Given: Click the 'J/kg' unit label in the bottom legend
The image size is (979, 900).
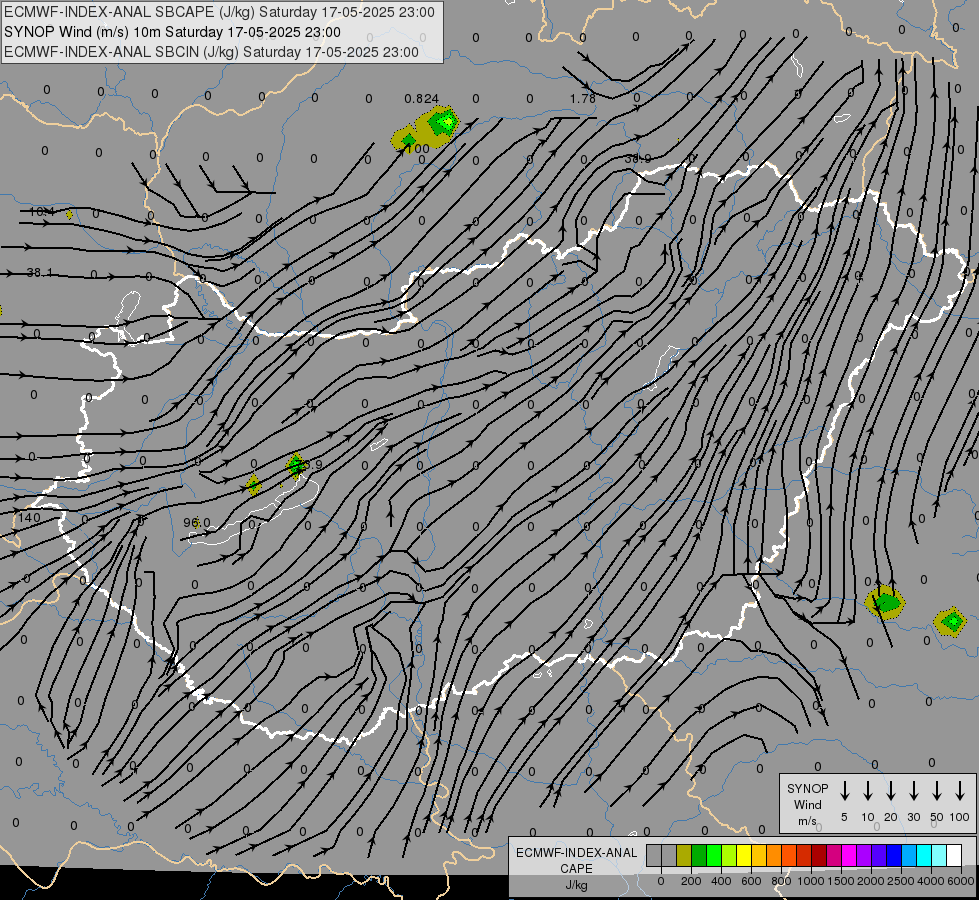Looking at the screenshot, I should (576, 885).
